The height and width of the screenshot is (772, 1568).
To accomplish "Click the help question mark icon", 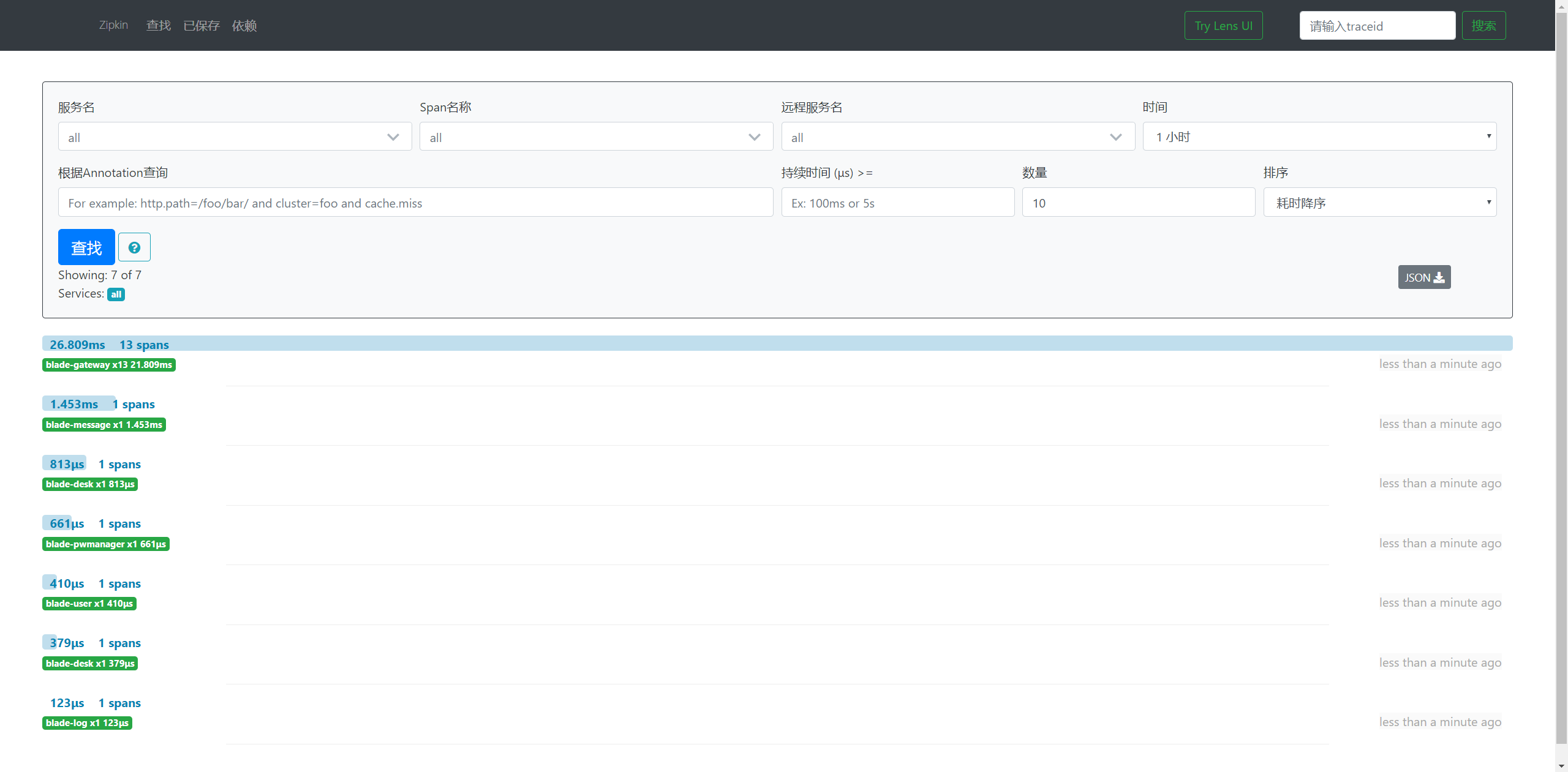I will click(x=134, y=247).
